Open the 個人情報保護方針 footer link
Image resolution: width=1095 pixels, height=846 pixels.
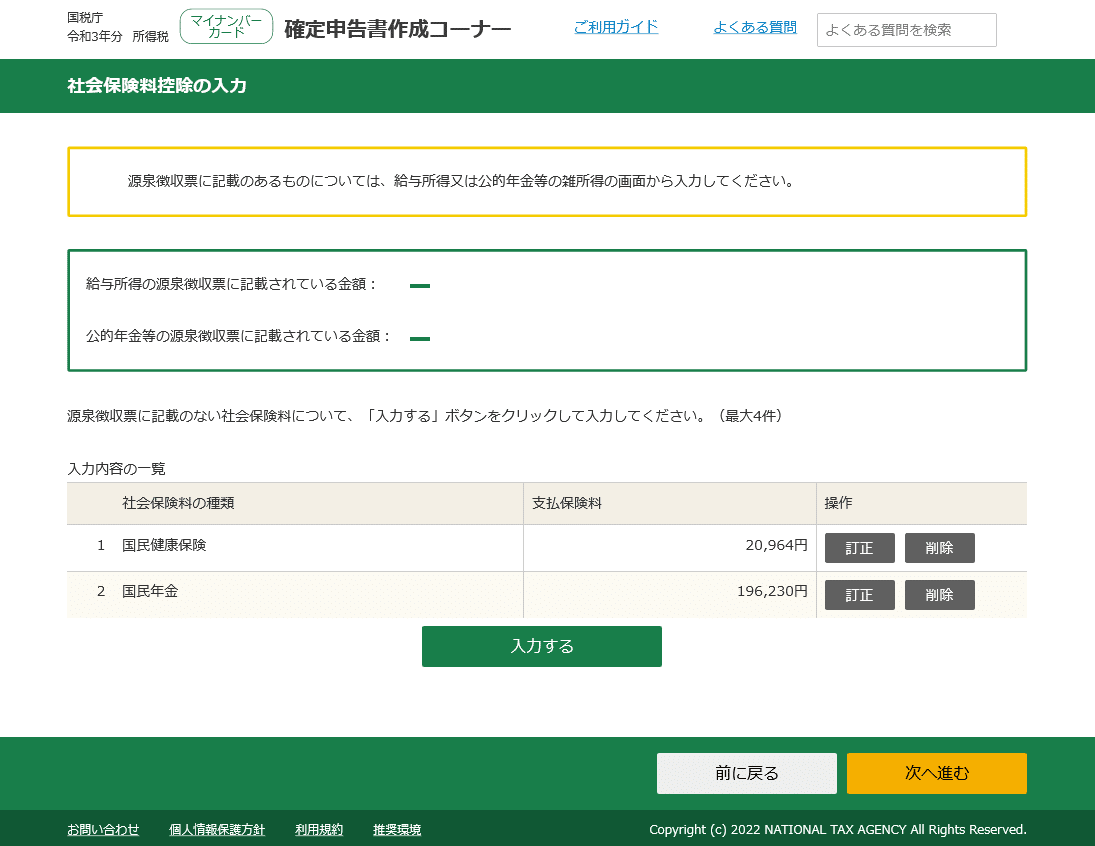[x=217, y=829]
